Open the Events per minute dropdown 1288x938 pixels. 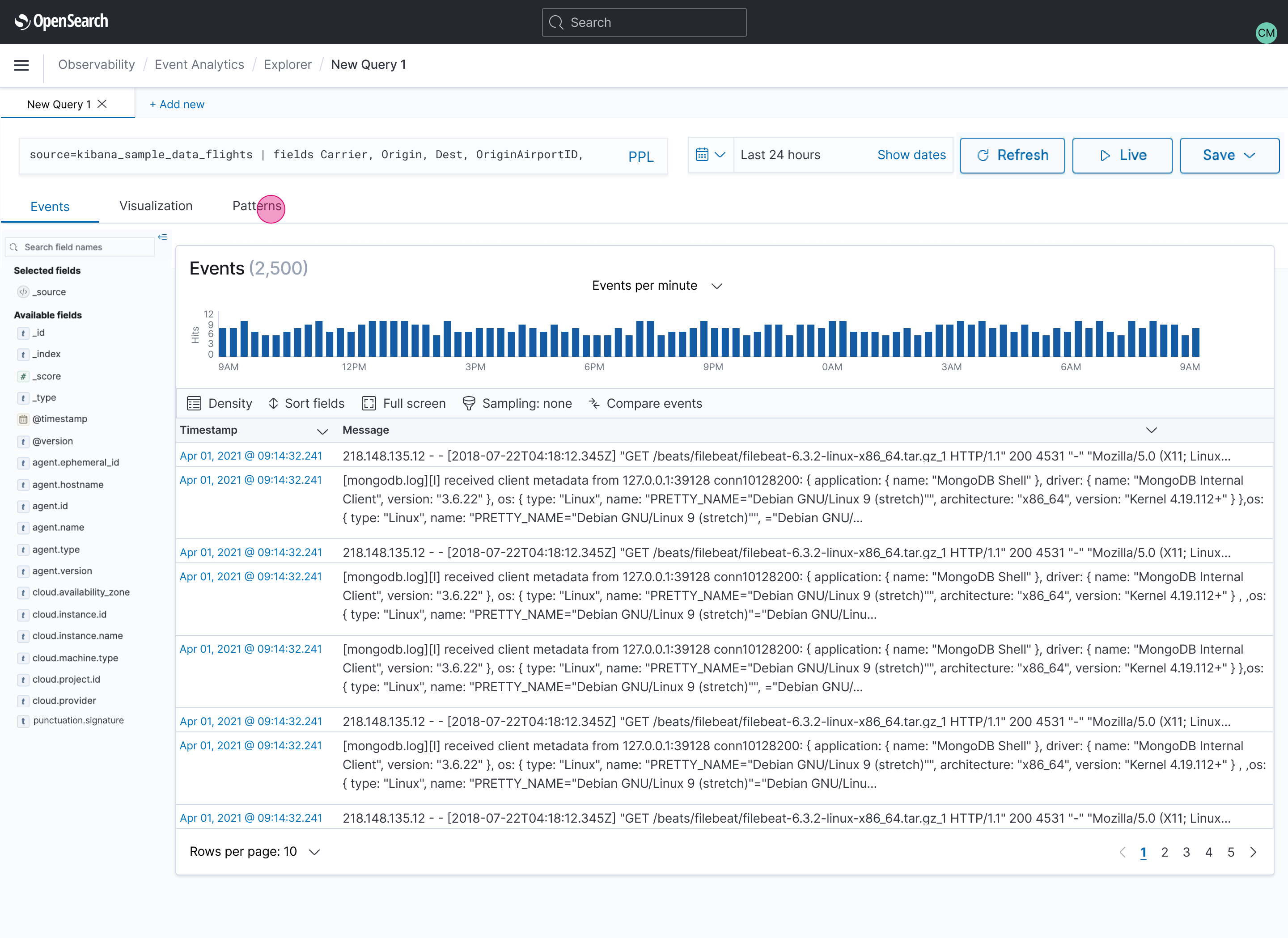click(x=717, y=286)
